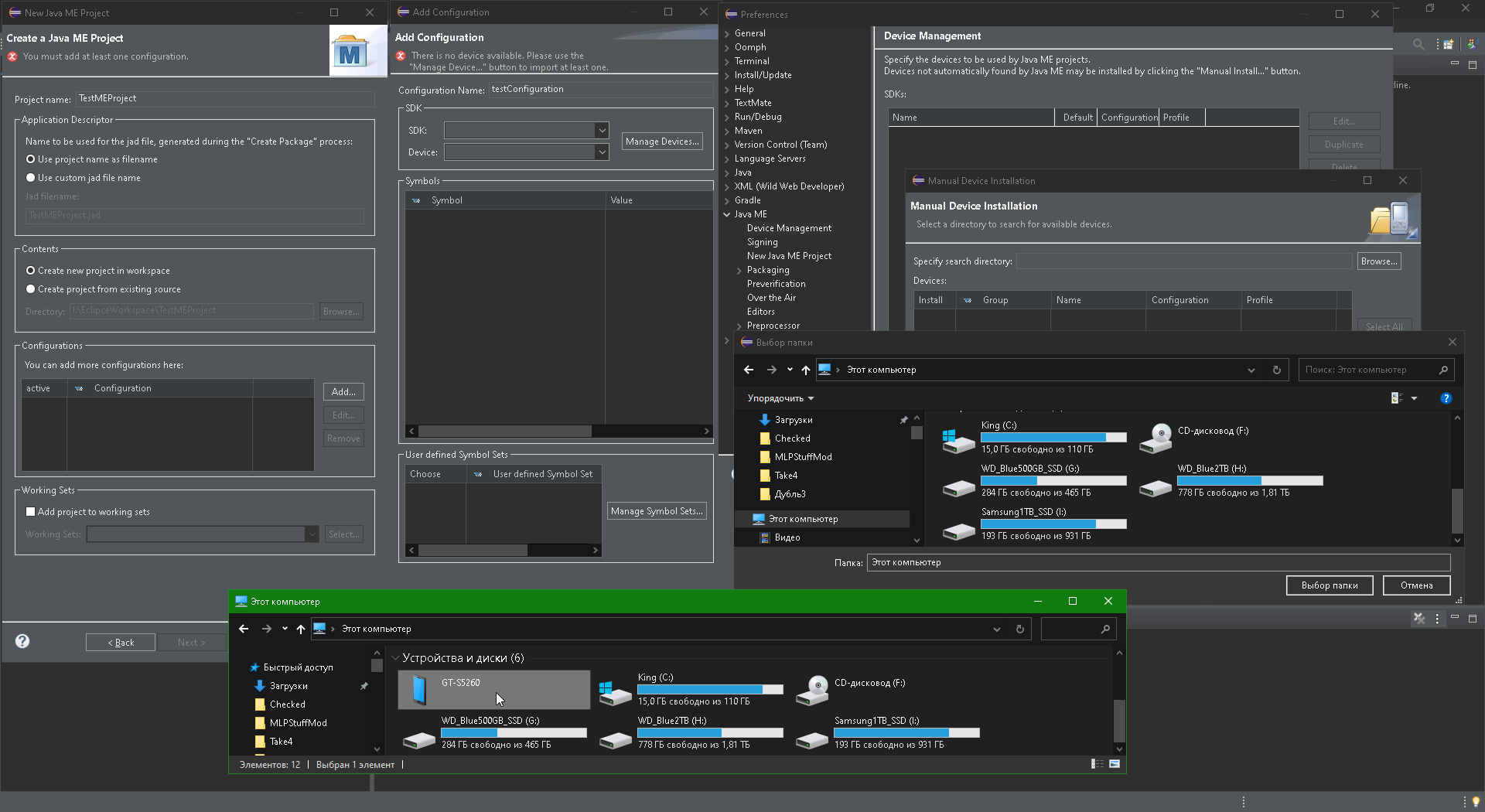Screen dimensions: 1485x812
Task: Open the SDK dropdown in Add Configuration
Action: tap(602, 131)
